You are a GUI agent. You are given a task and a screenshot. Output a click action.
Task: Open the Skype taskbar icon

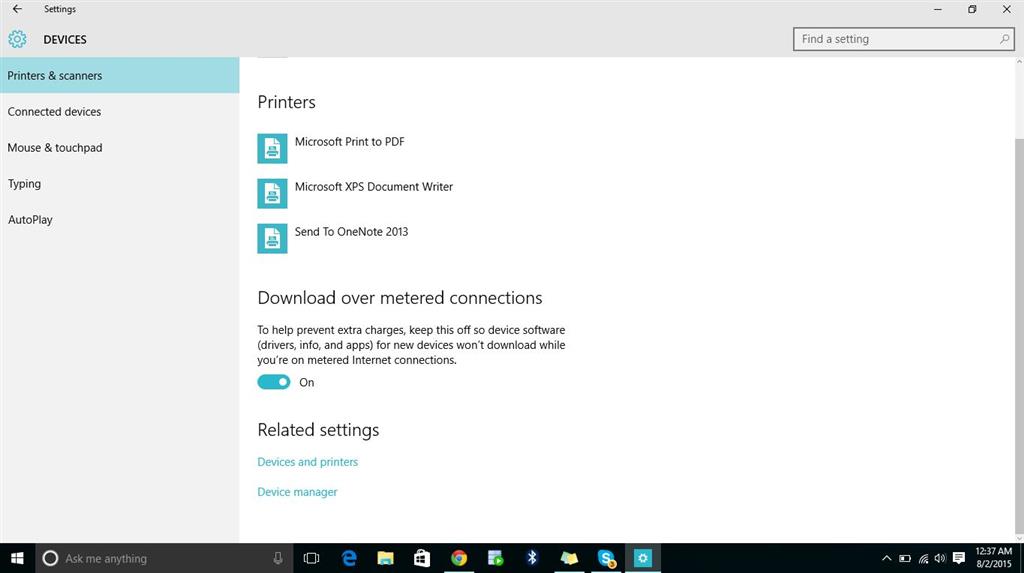click(x=606, y=558)
